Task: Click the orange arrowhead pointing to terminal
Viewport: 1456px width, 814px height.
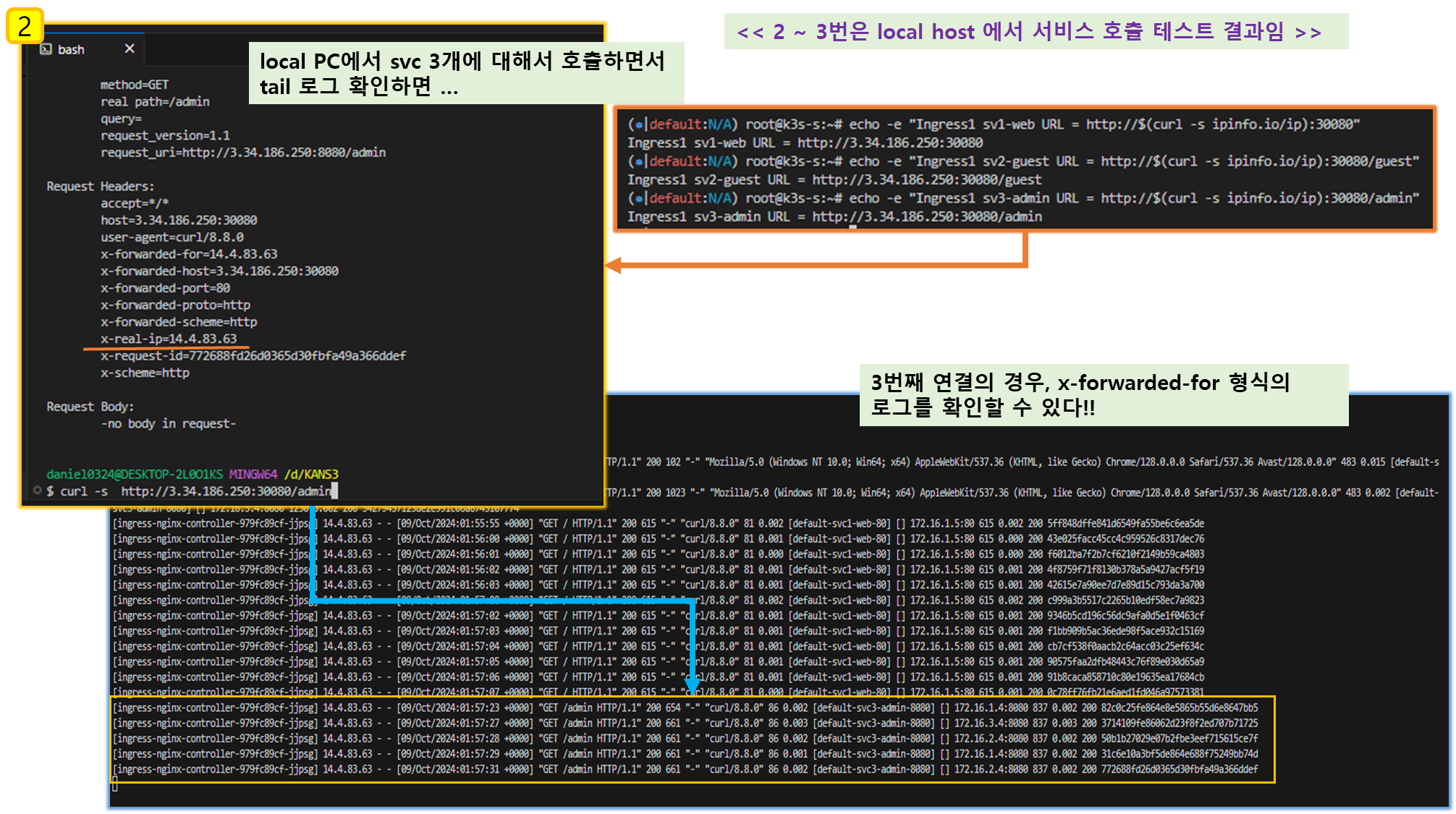Action: [x=613, y=266]
